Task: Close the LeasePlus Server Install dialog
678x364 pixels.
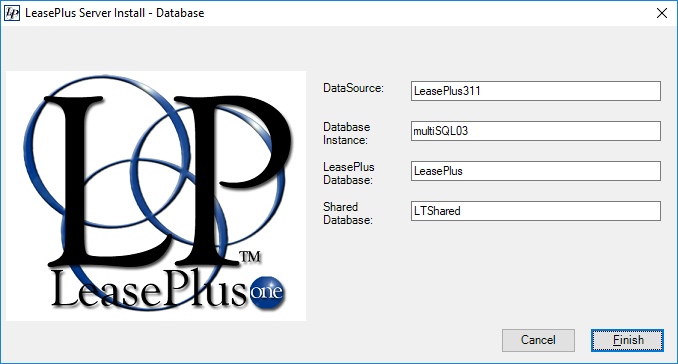Action: (662, 13)
